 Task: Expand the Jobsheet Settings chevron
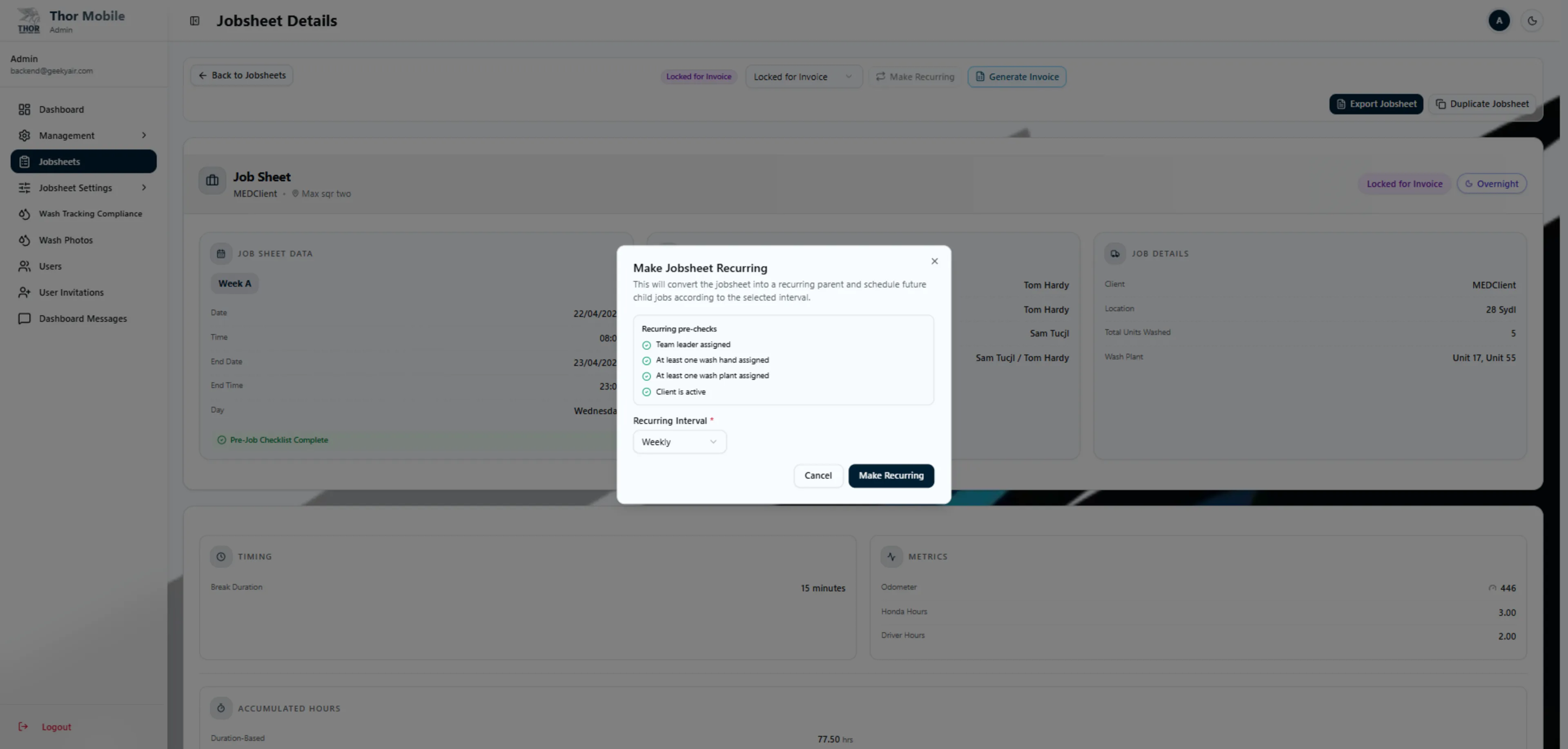point(144,187)
